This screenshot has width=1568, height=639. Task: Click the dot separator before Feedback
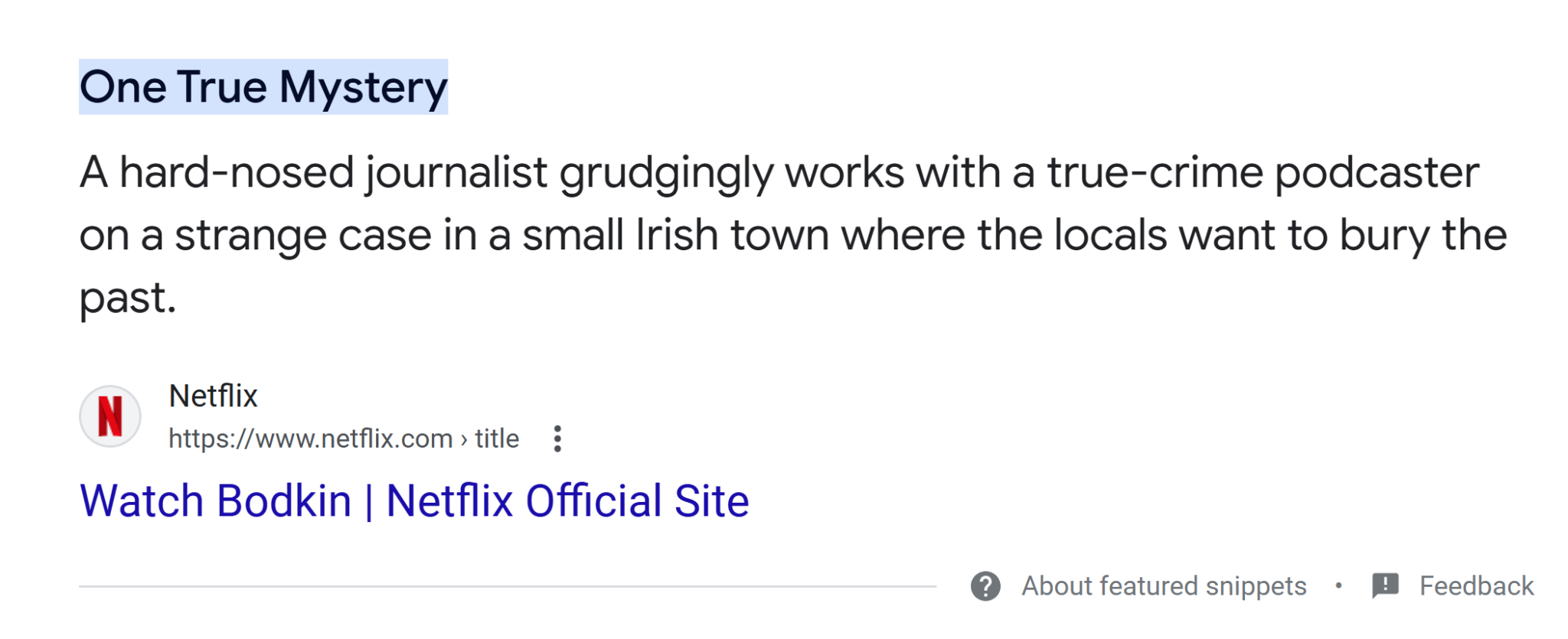(x=1338, y=586)
